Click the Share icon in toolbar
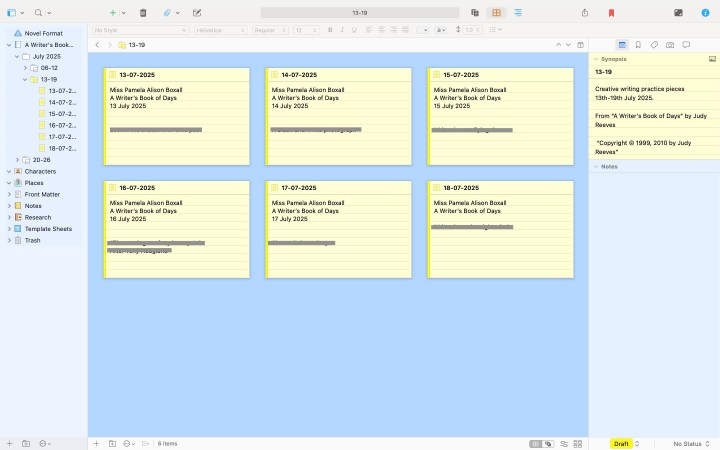The image size is (720, 450). (x=584, y=13)
